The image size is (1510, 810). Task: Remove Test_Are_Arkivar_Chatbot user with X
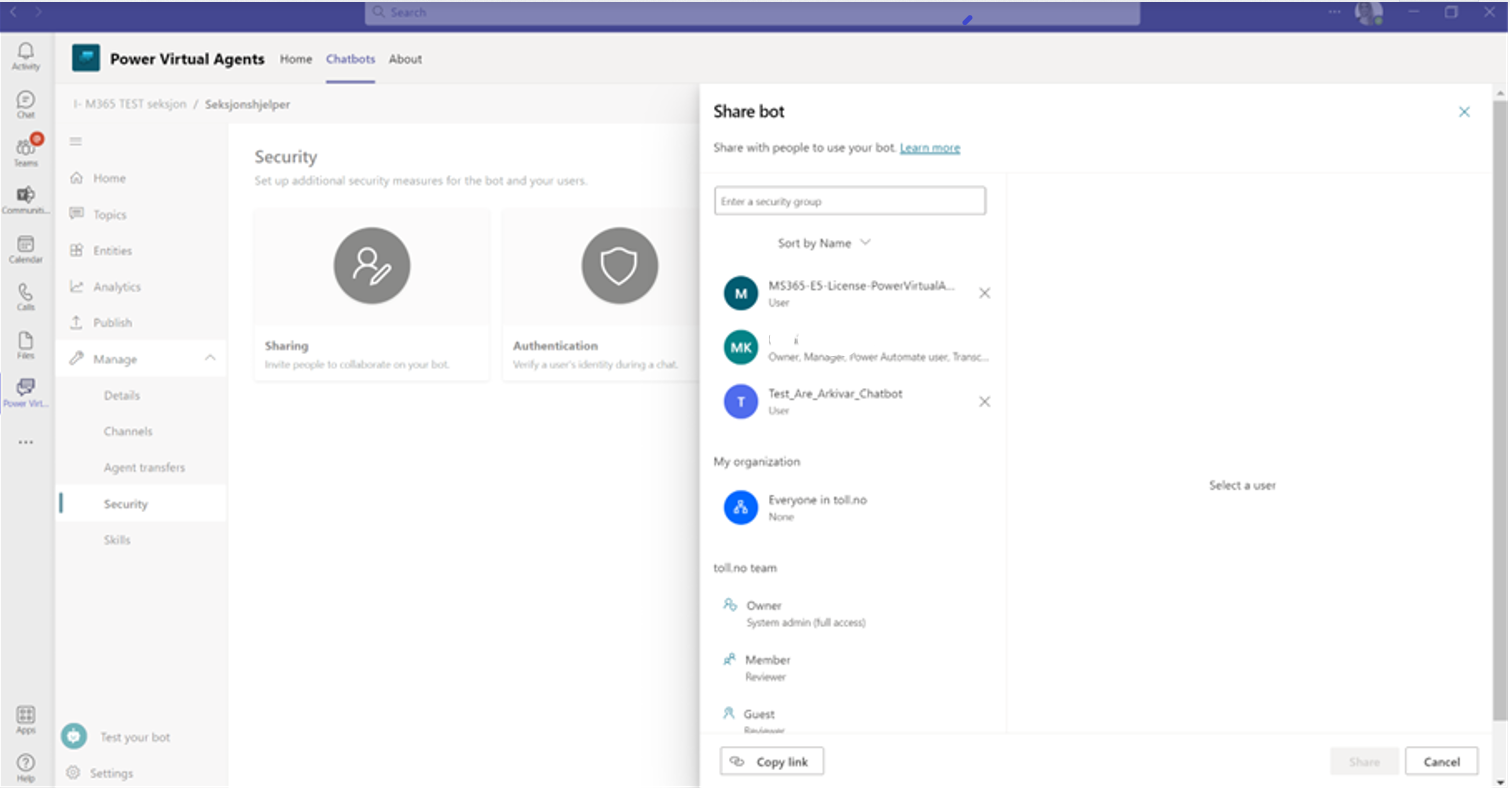click(984, 401)
